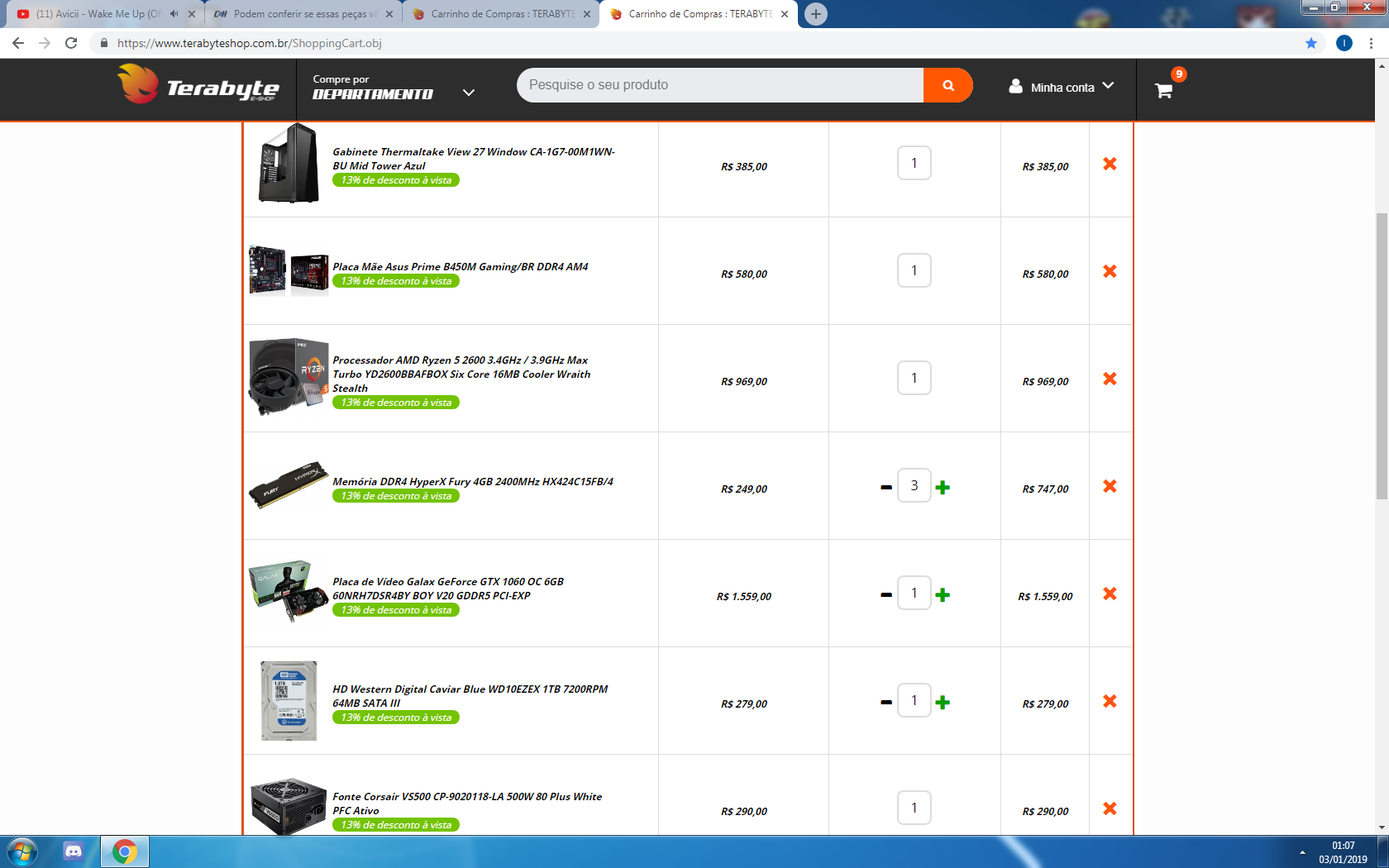Open Minha conta dropdown
This screenshot has height=868, width=1389.
click(x=1062, y=87)
